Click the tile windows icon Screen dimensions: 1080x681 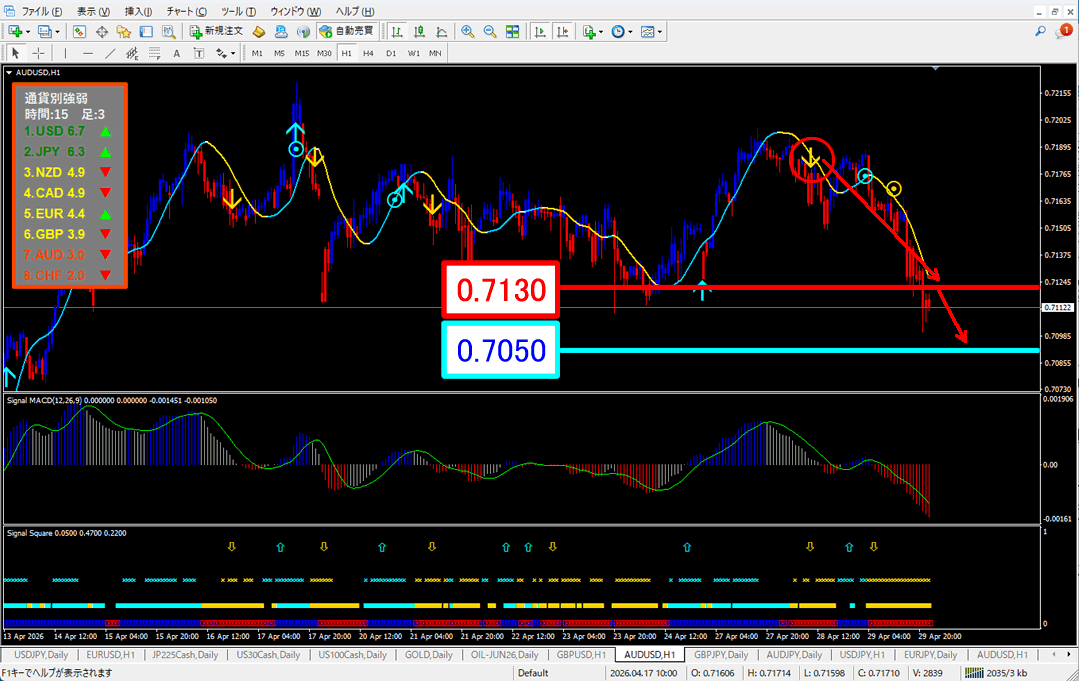[512, 31]
